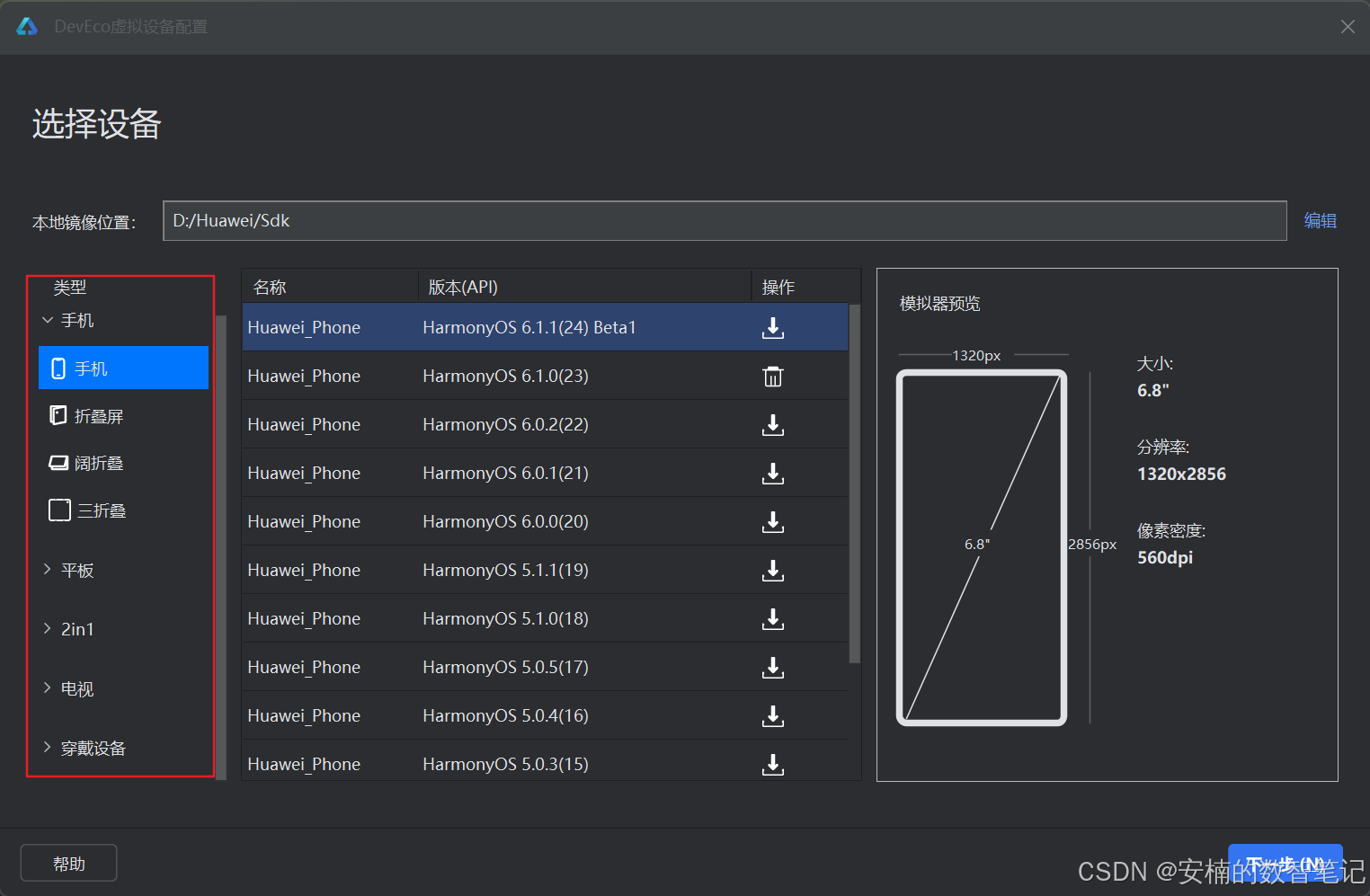Select the HarmonyOS 6.0.2(22) row
The width and height of the screenshot is (1370, 896).
(545, 424)
